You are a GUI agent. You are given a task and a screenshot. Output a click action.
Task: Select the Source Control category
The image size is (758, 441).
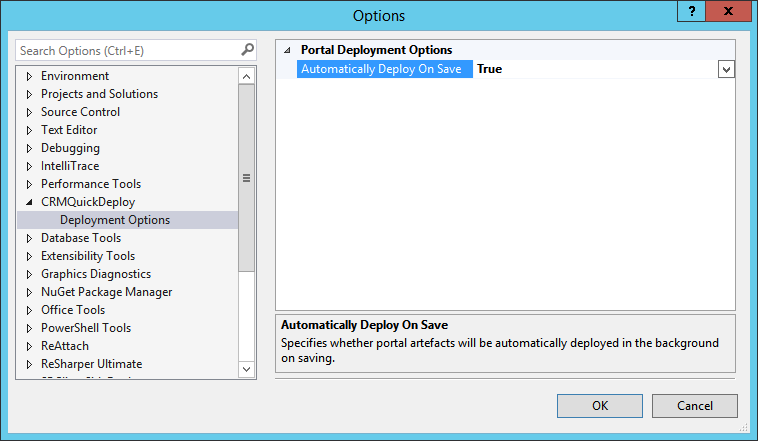click(80, 112)
